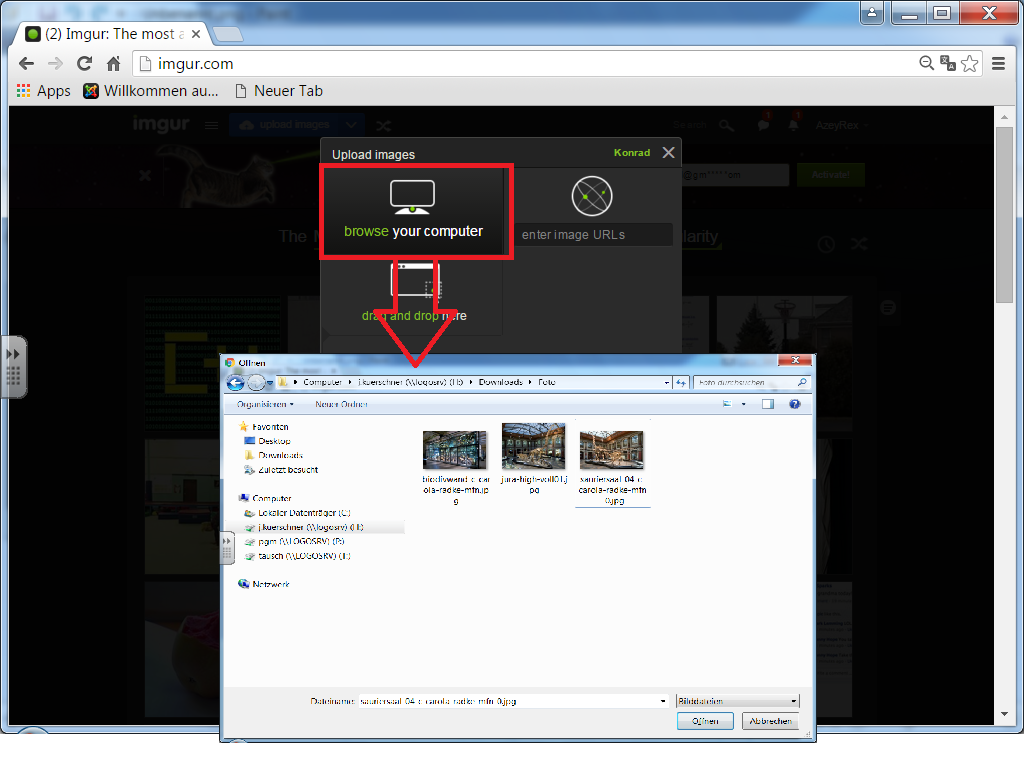The image size is (1024, 768).
Task: Click the translate icon in address bar
Action: click(948, 64)
